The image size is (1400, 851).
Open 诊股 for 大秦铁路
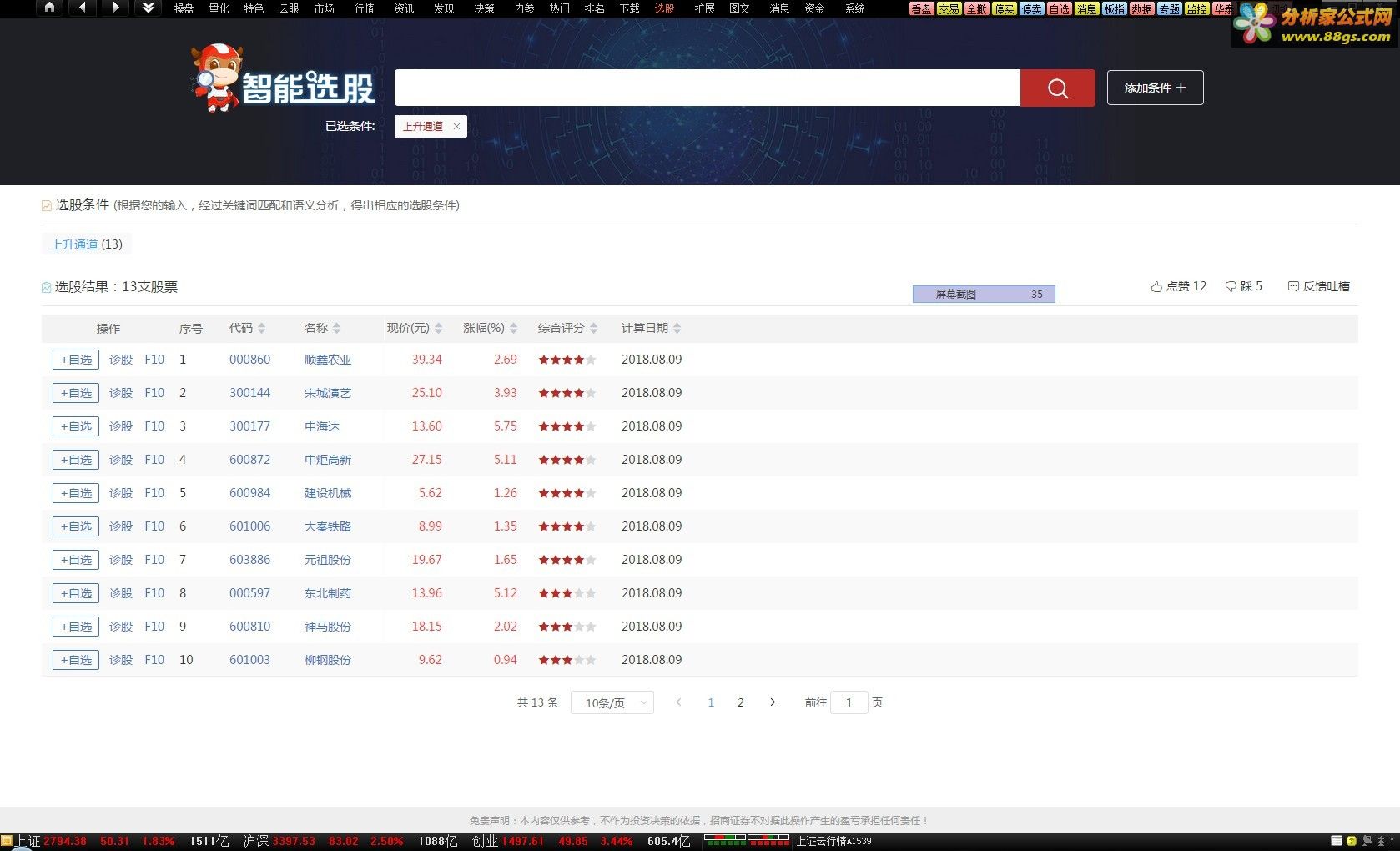point(121,526)
